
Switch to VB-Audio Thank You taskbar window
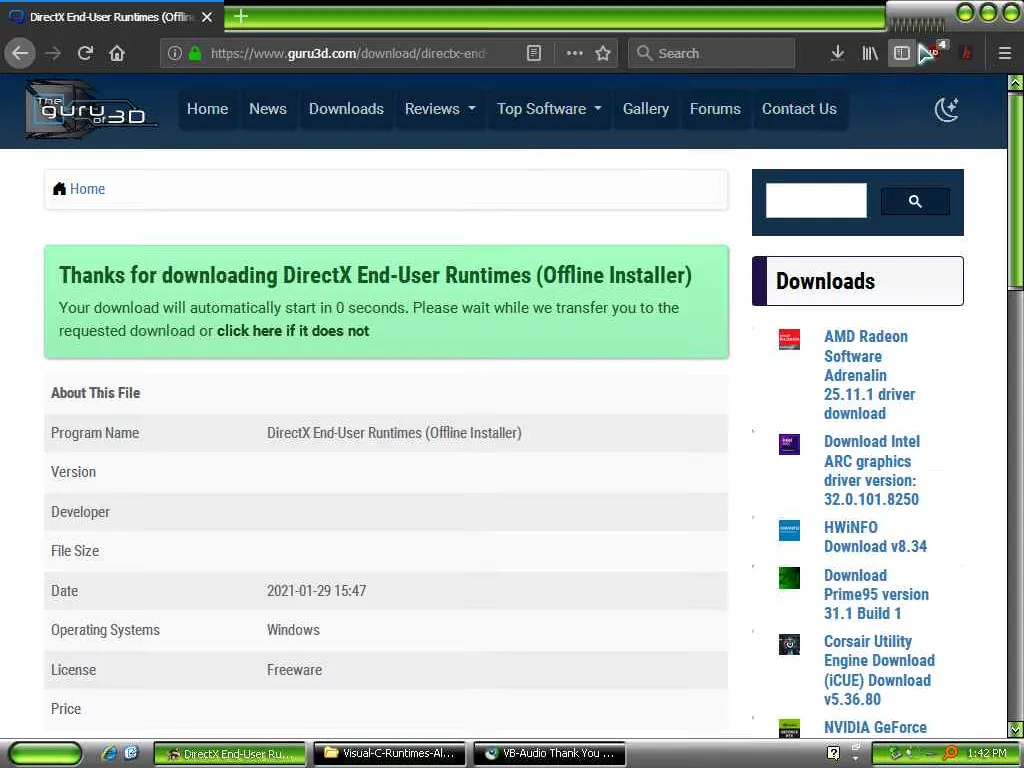coord(550,754)
